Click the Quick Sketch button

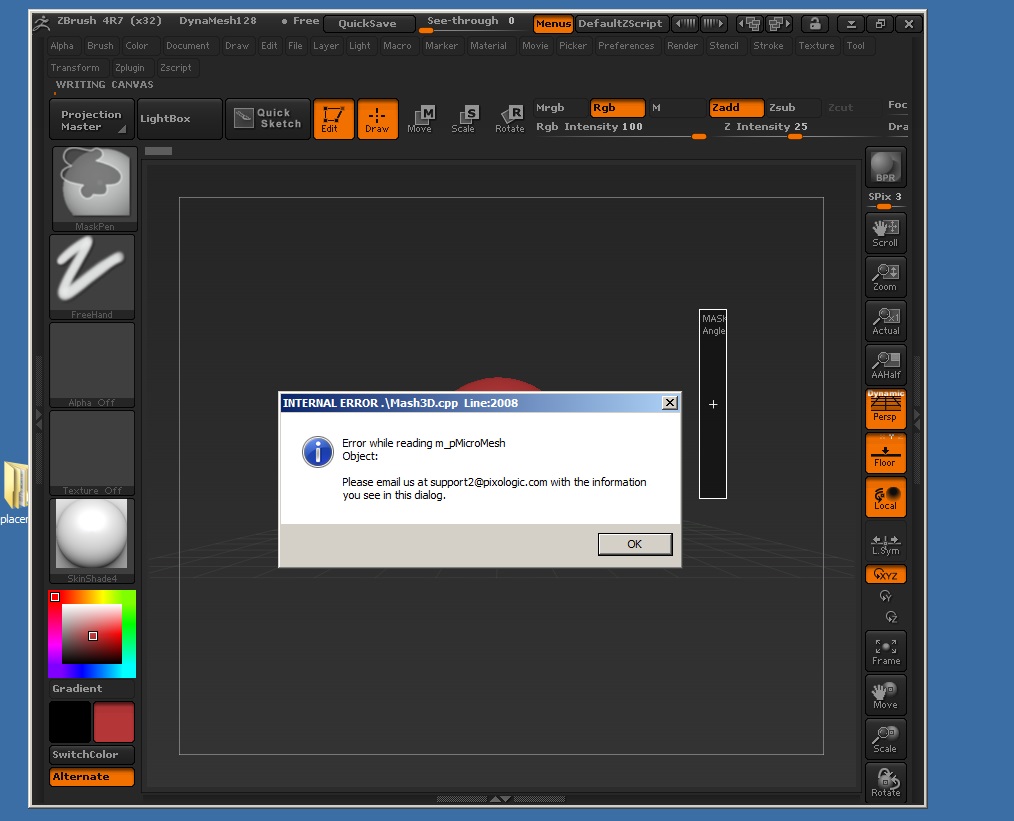[268, 118]
